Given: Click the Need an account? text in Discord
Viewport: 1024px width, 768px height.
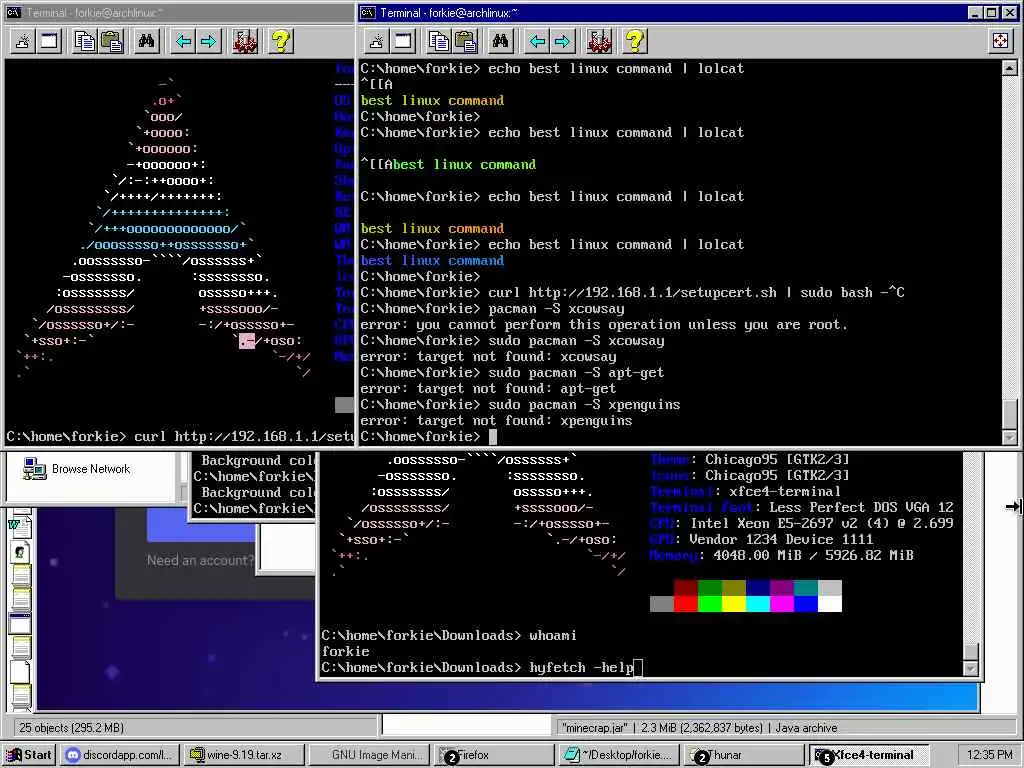Looking at the screenshot, I should 199,560.
